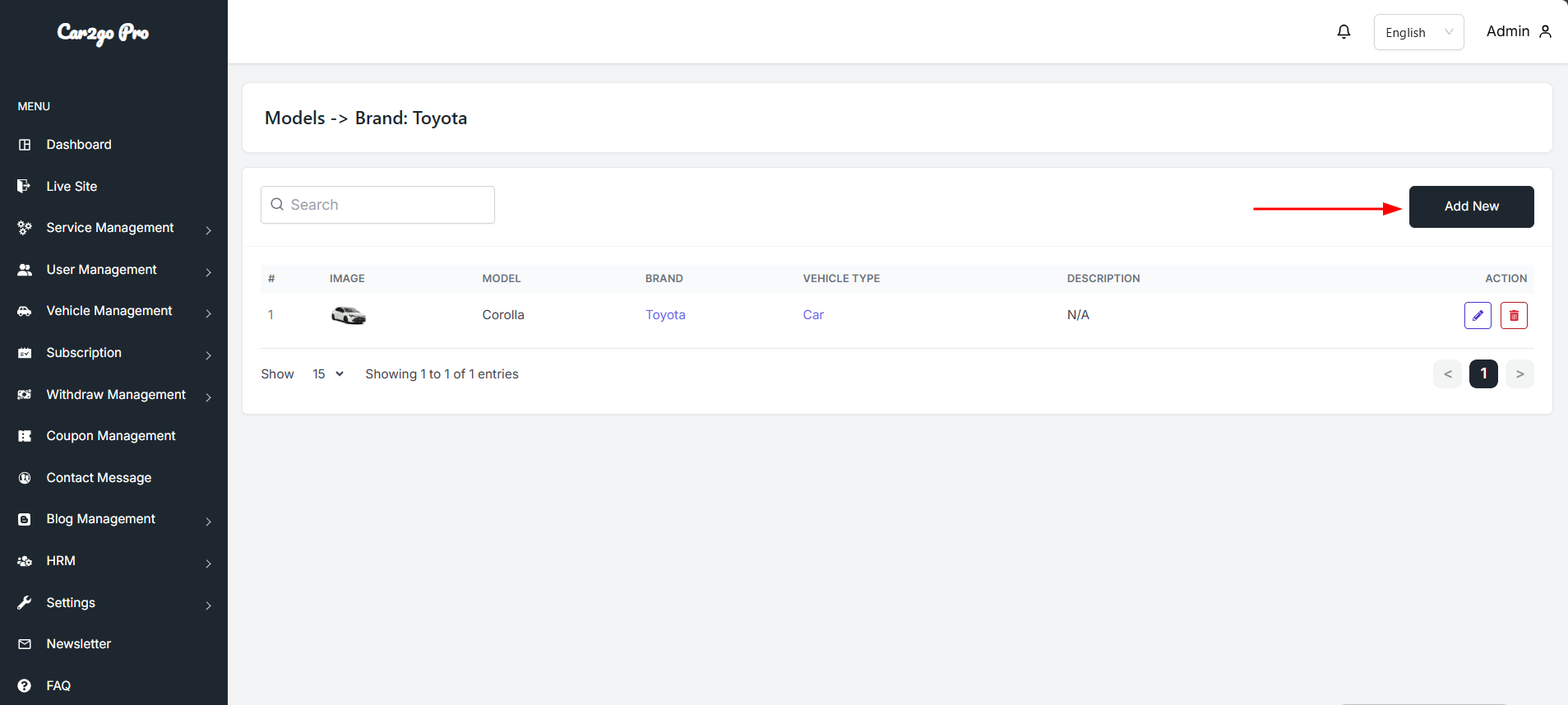Expand Blog Management chevron

coord(209,522)
